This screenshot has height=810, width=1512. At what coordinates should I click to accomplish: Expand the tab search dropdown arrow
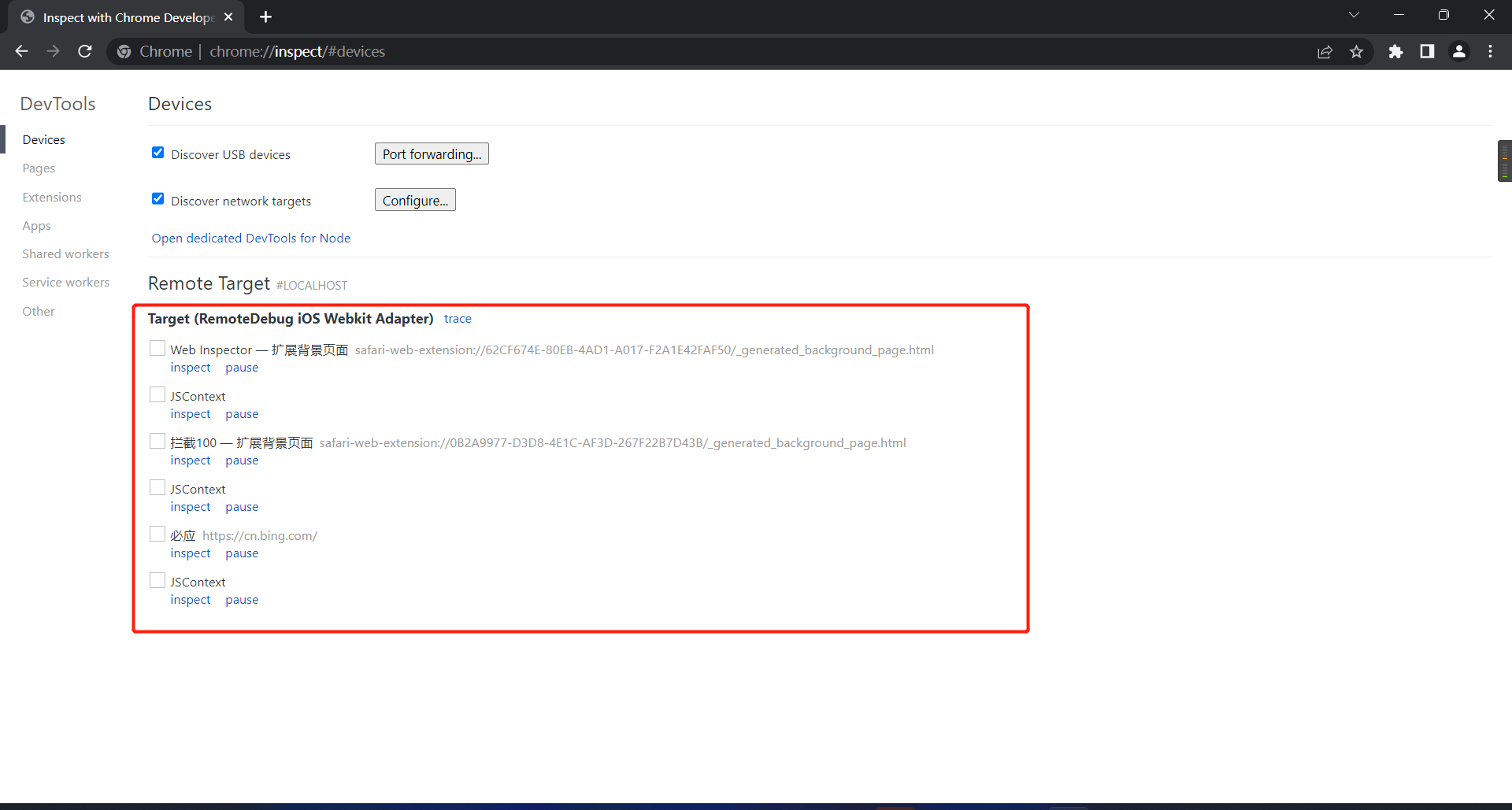tap(1354, 15)
